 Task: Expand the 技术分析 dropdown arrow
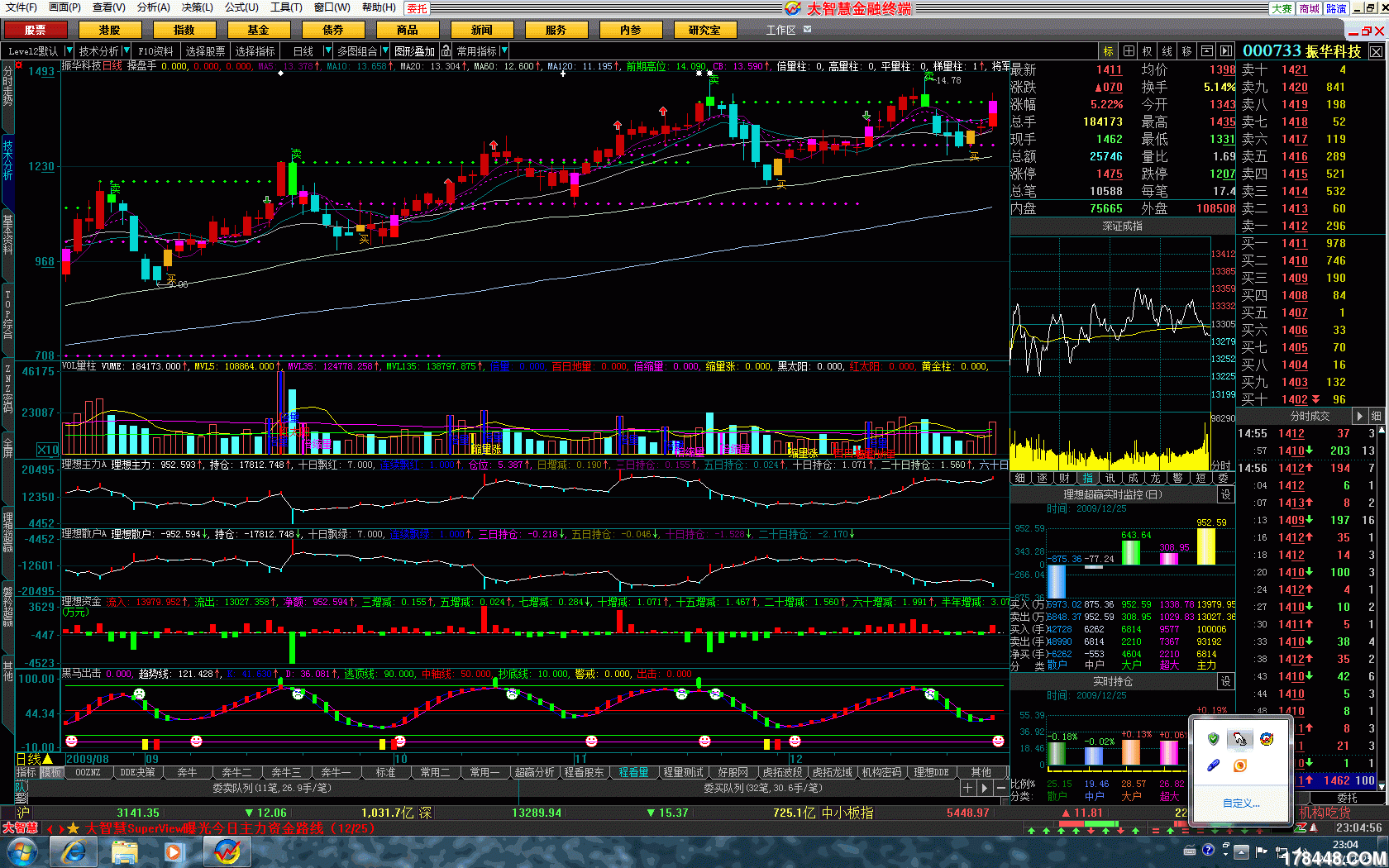(x=126, y=51)
